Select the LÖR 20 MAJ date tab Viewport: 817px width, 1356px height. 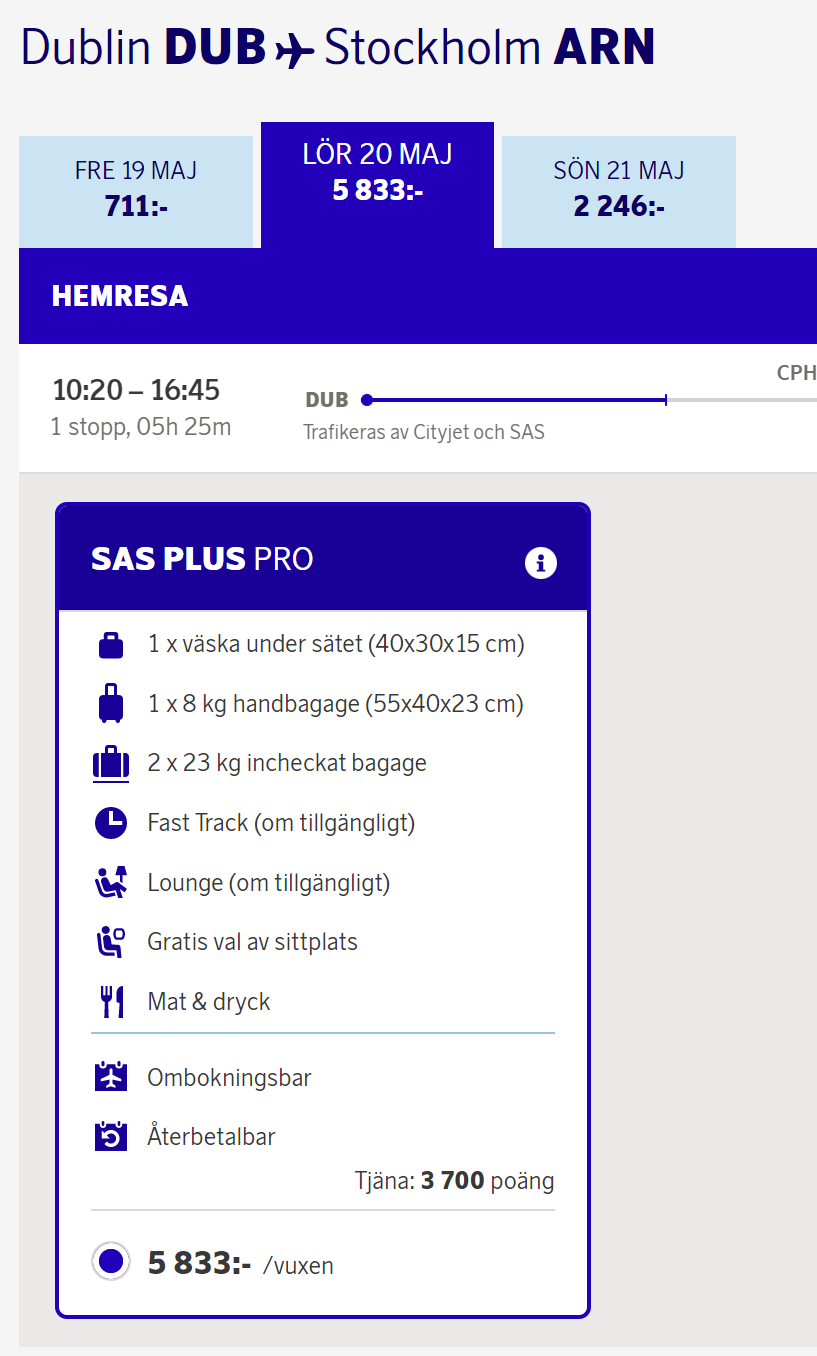(377, 173)
